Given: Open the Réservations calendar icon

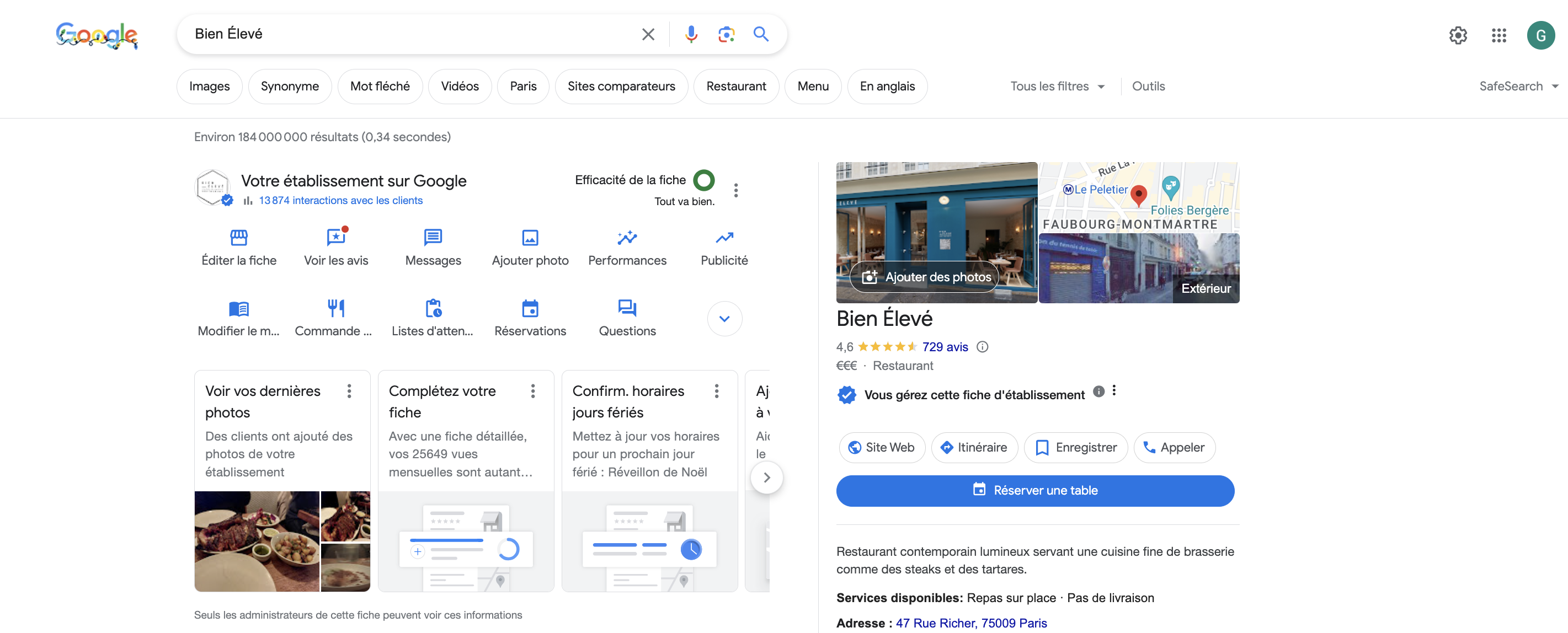Looking at the screenshot, I should pyautogui.click(x=530, y=308).
